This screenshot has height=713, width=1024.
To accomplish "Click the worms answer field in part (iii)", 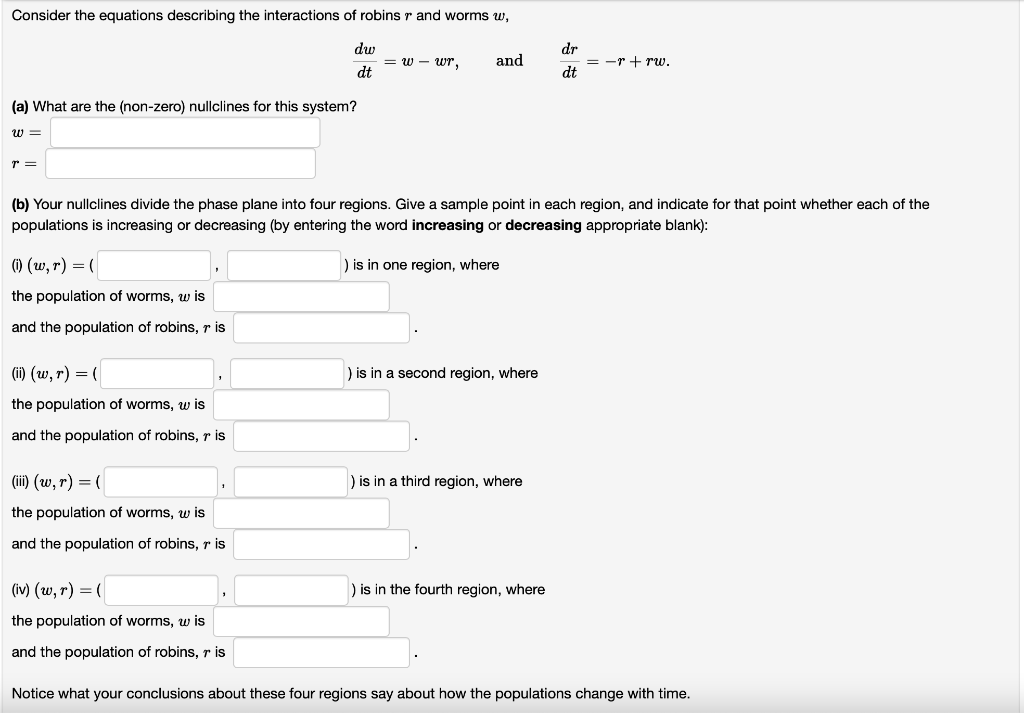I will (x=302, y=513).
